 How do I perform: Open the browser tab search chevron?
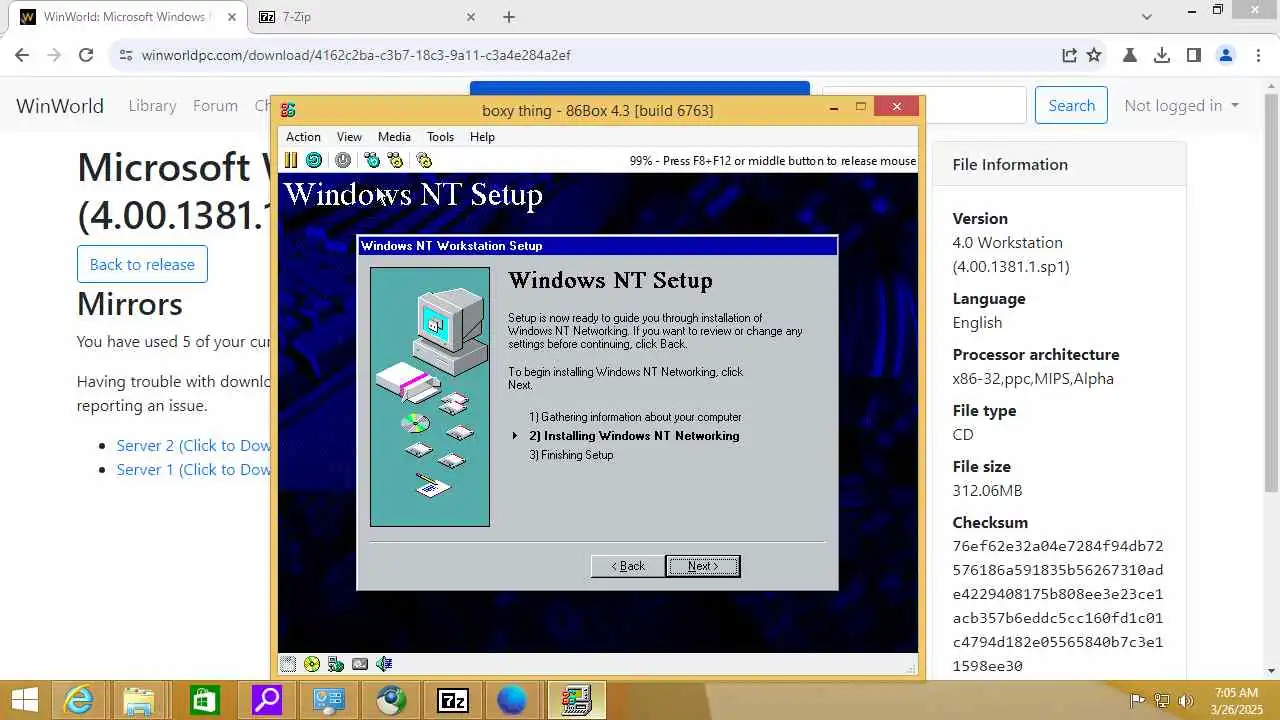1147,17
